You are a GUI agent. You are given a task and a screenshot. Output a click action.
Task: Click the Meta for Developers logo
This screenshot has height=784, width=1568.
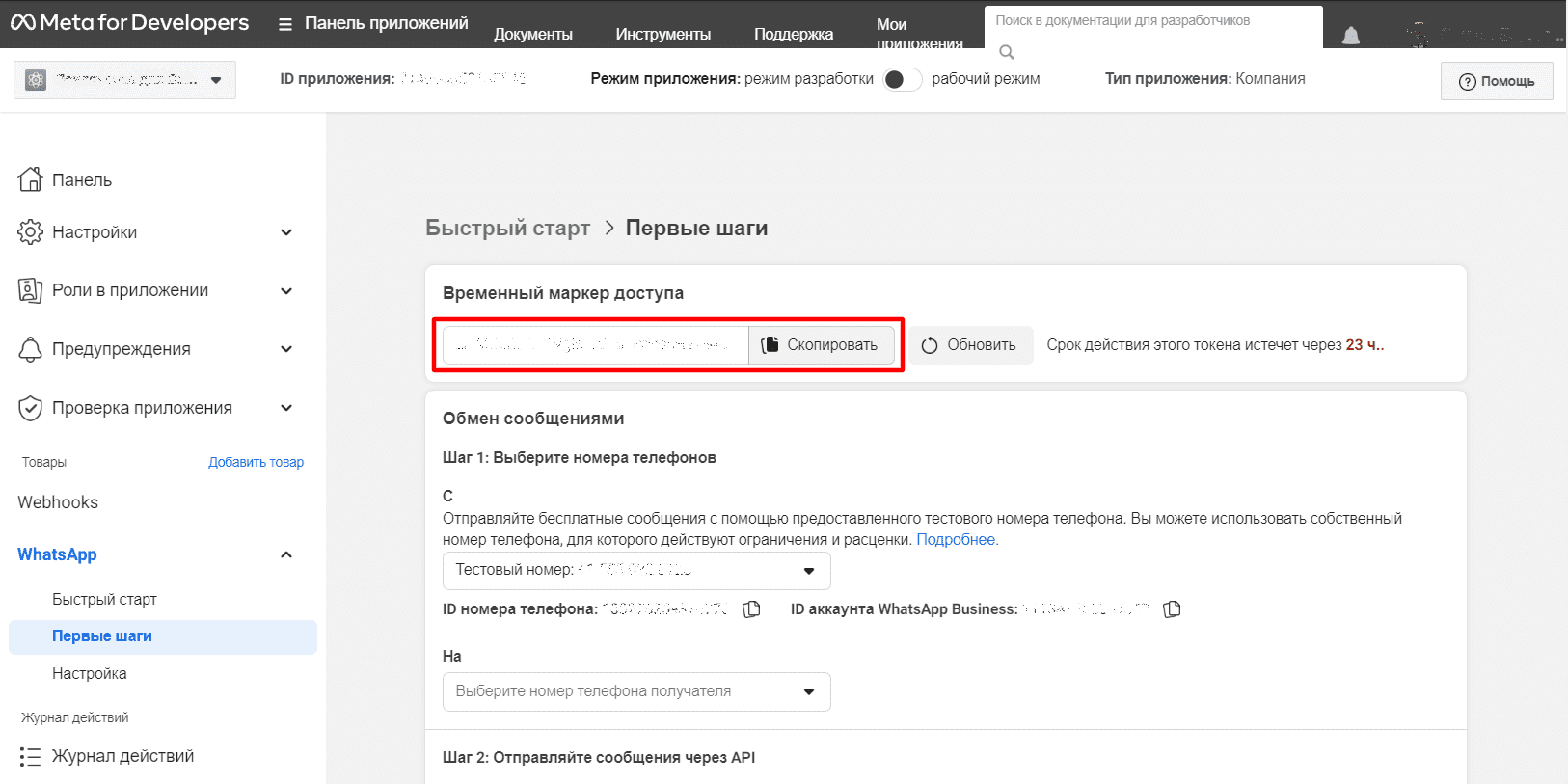pos(129,22)
